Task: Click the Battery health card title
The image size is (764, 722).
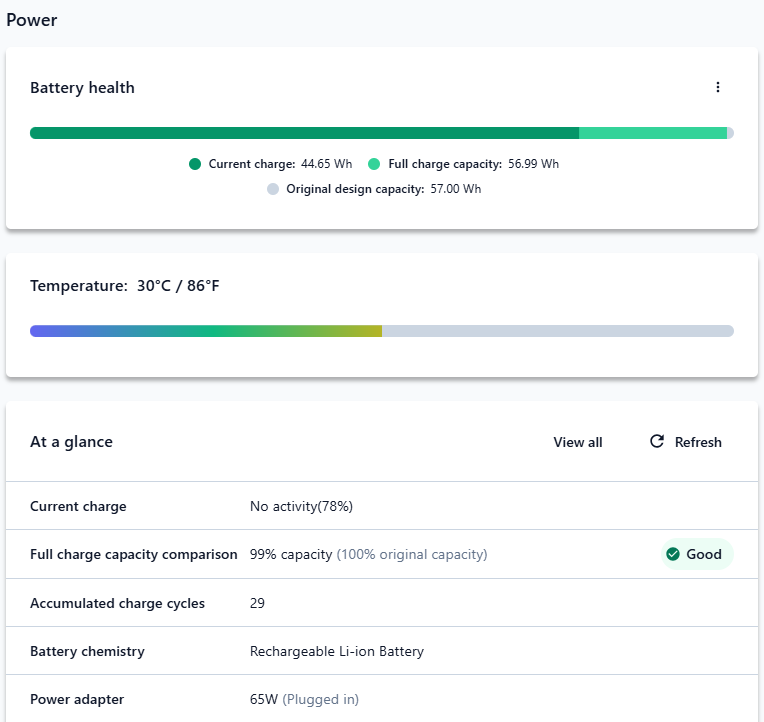Action: pos(82,88)
